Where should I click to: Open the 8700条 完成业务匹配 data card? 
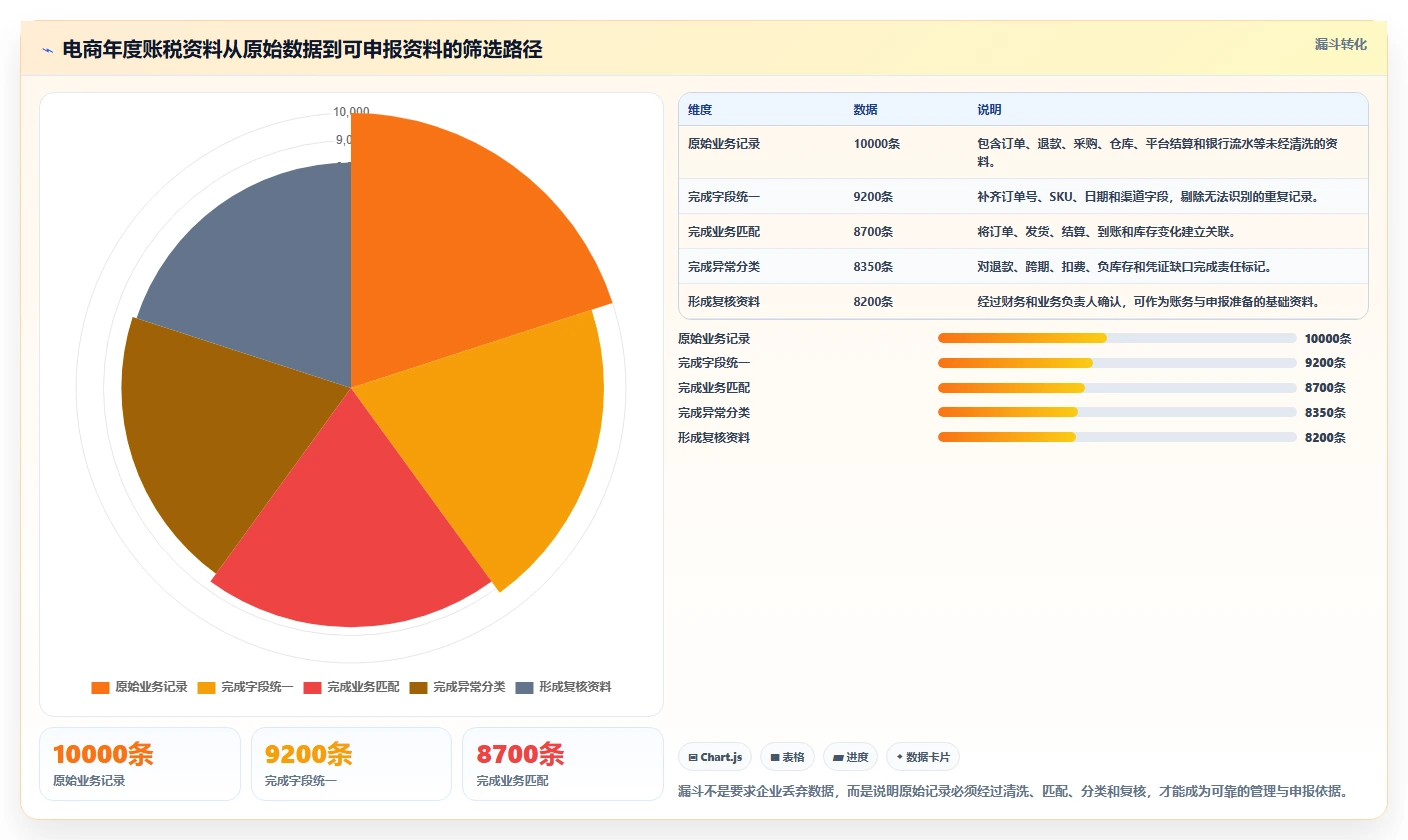[x=563, y=764]
